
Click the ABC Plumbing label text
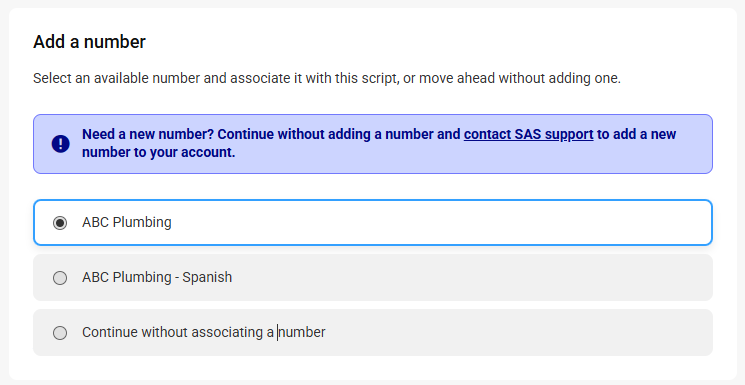pos(126,222)
